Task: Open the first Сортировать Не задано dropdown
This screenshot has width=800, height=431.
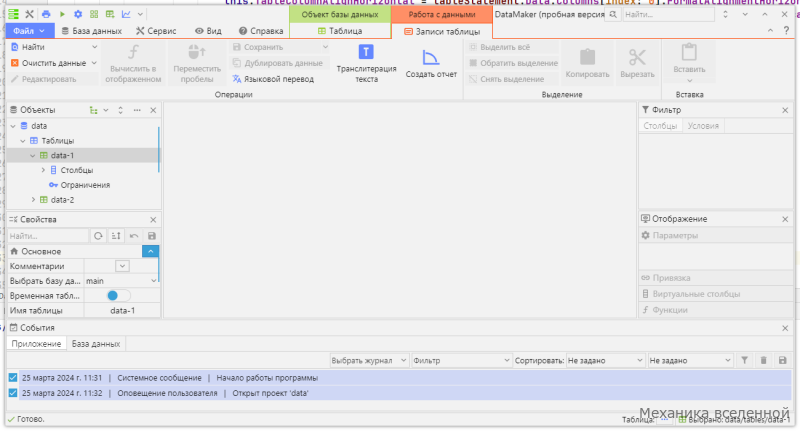Action: tap(605, 361)
